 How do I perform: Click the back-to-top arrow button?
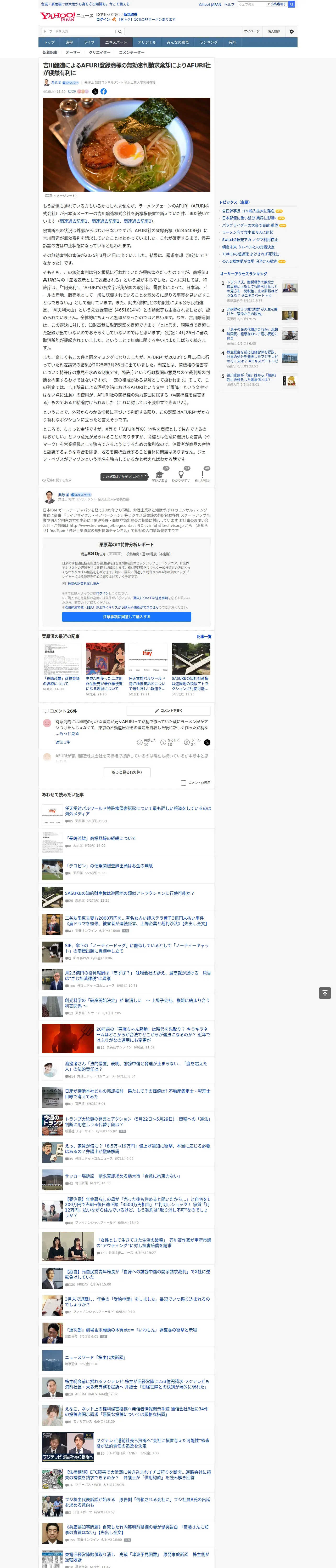(325, 993)
